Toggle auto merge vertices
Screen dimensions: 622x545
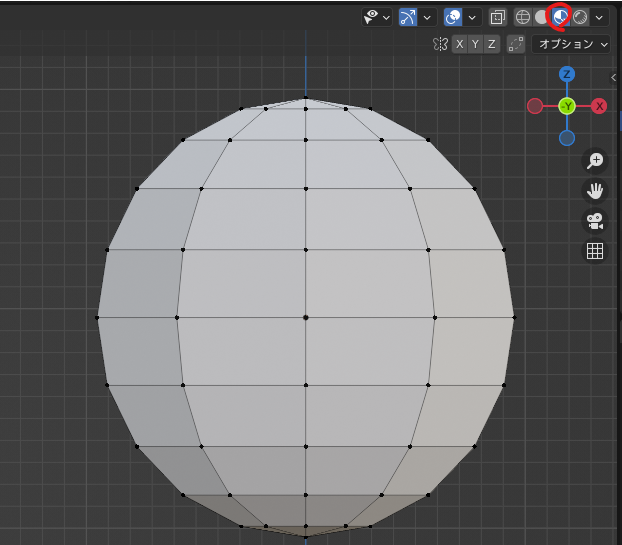click(516, 44)
